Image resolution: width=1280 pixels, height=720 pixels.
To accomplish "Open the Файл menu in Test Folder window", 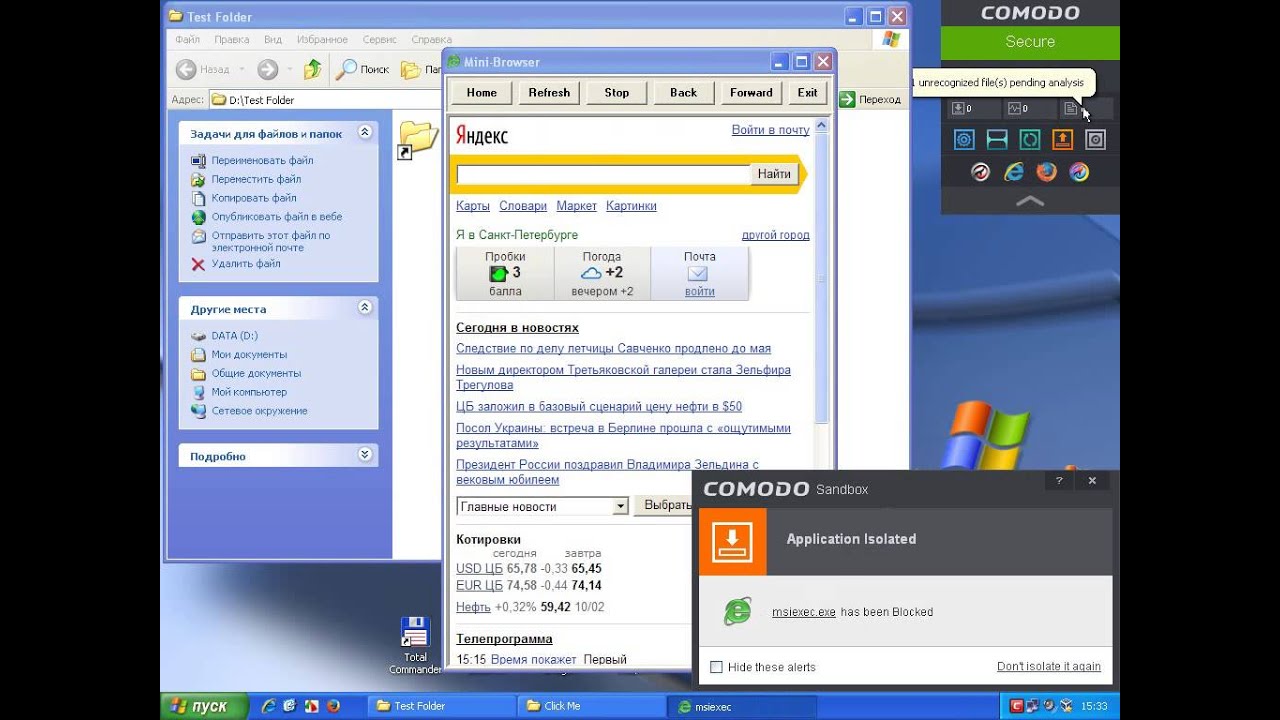I will [x=188, y=40].
